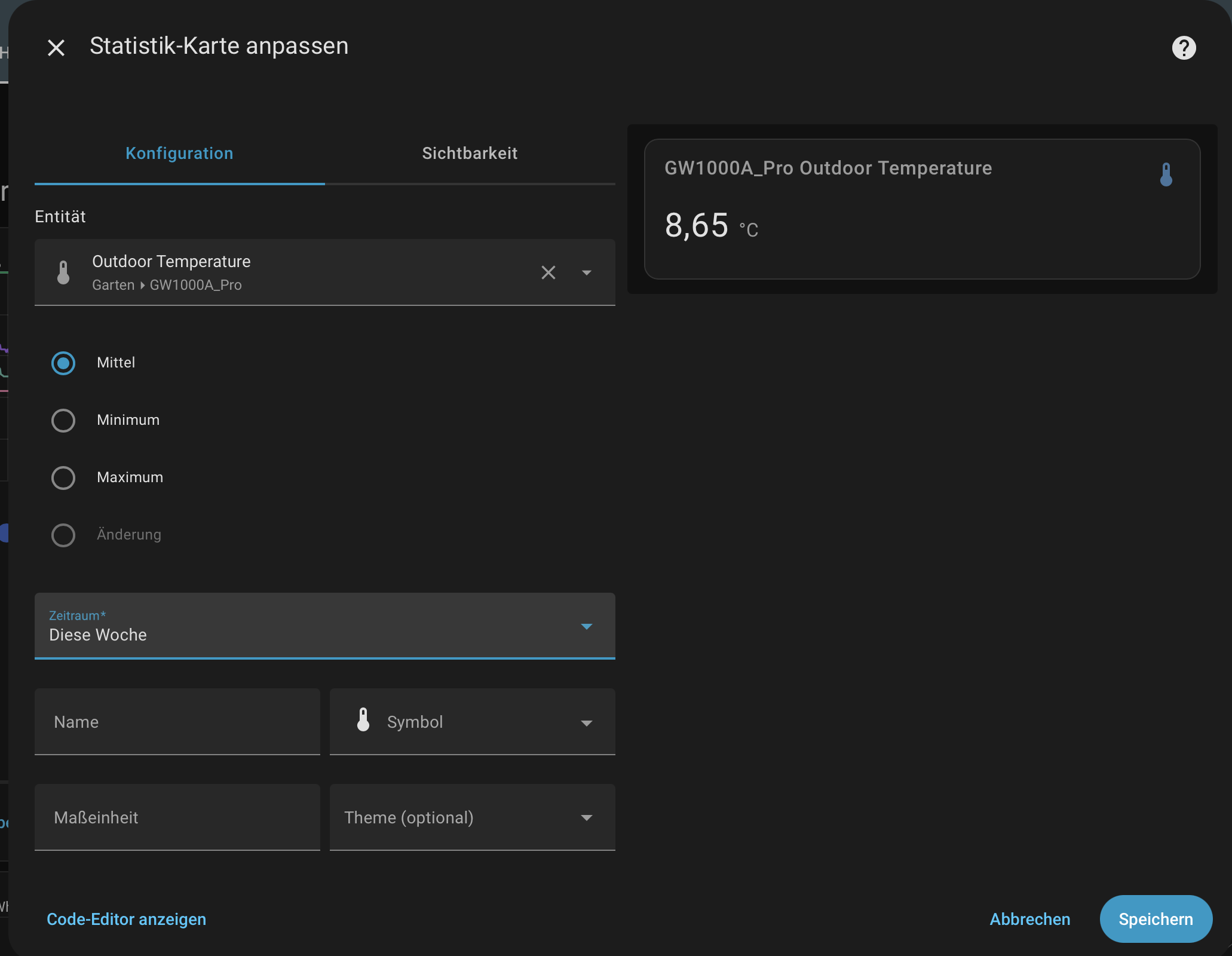This screenshot has height=956, width=1232.
Task: Click thermometer icon in entity field
Action: point(63,272)
